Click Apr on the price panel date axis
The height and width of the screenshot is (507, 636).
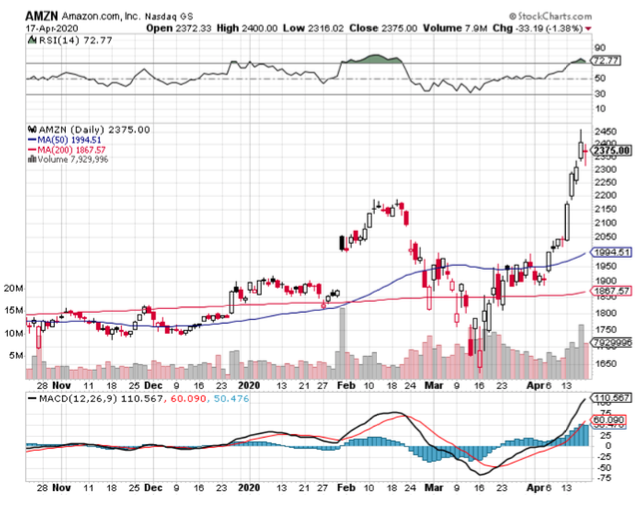click(535, 385)
